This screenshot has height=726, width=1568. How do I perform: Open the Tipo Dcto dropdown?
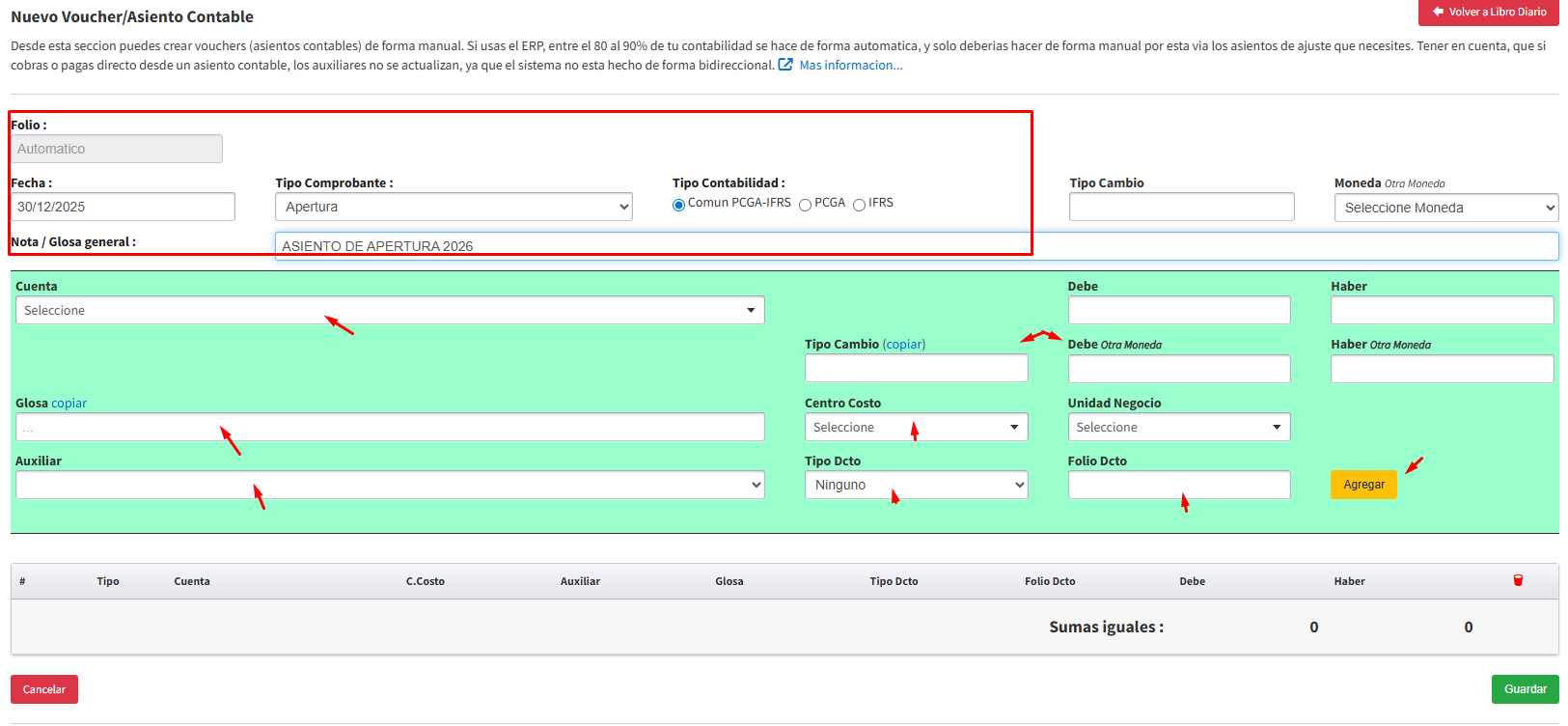[916, 485]
